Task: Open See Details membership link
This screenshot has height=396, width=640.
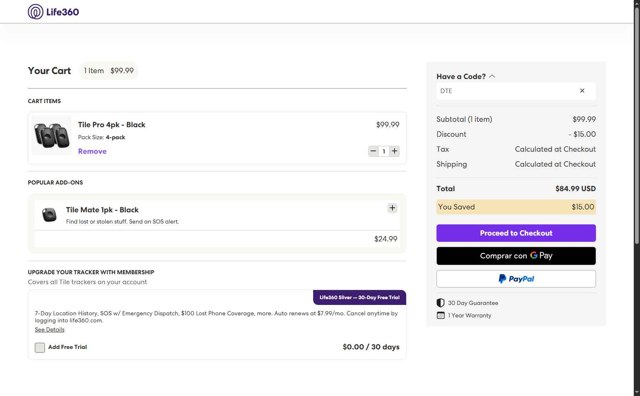Action: click(49, 329)
